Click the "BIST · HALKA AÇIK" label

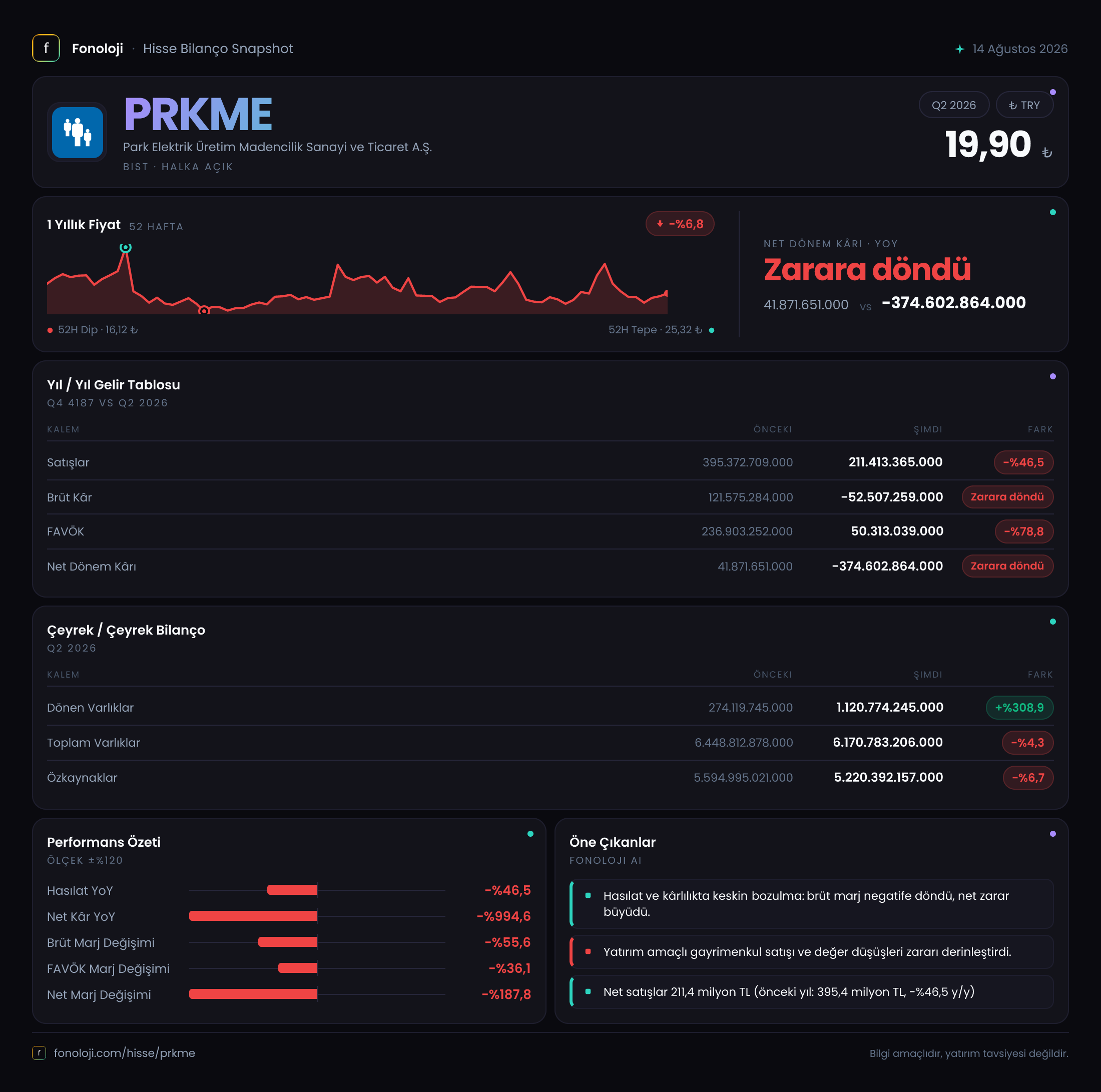pos(178,167)
